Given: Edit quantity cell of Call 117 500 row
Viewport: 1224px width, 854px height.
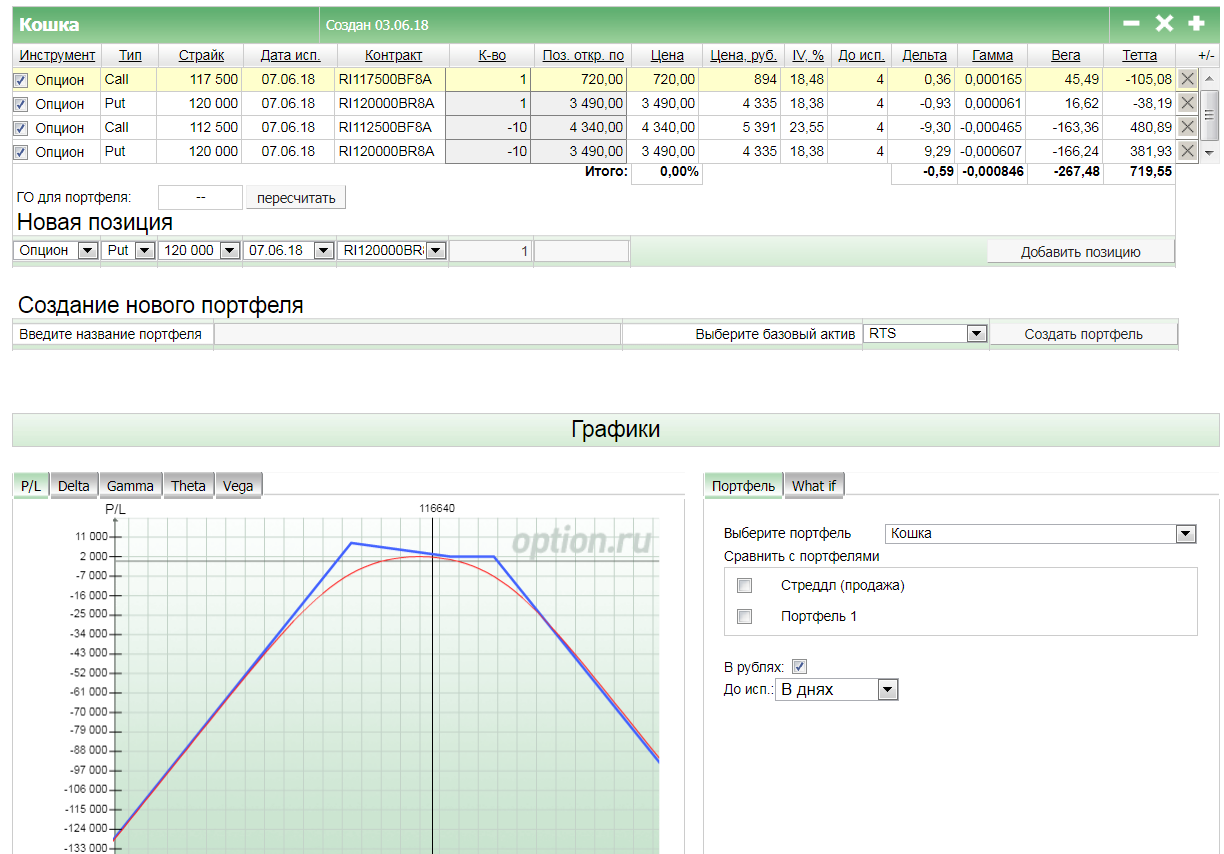Looking at the screenshot, I should (487, 79).
